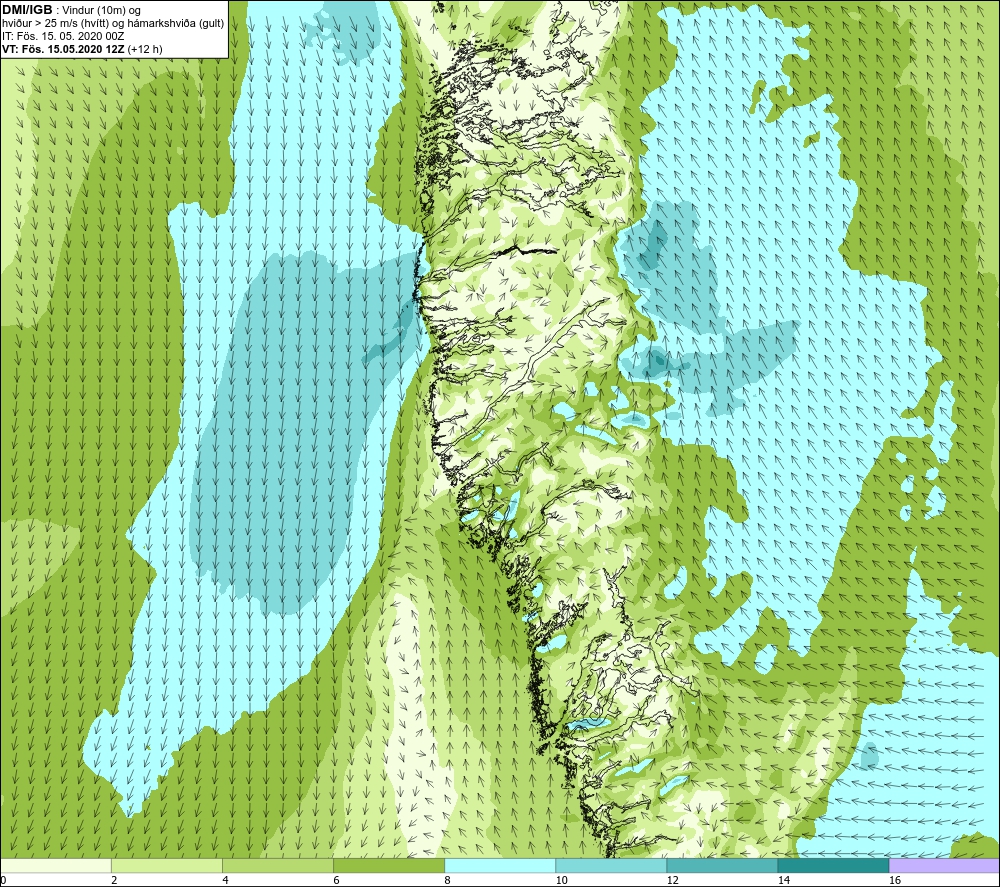Click the 'Vindur (10m) og' text
Screen dimensions: 1000x887
(x=102, y=11)
